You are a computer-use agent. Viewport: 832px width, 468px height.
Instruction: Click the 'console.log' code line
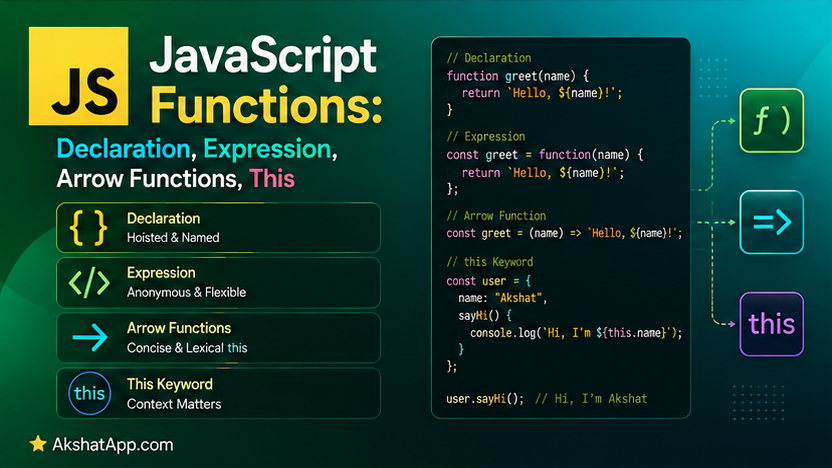[576, 333]
